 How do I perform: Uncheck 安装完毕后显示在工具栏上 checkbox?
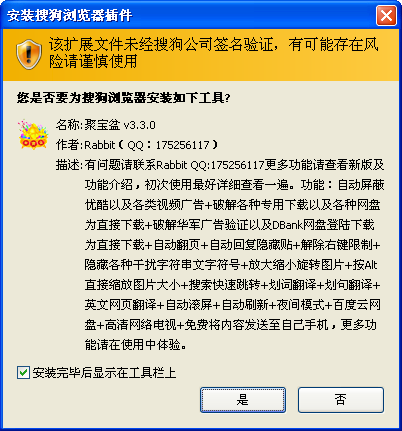click(x=23, y=373)
